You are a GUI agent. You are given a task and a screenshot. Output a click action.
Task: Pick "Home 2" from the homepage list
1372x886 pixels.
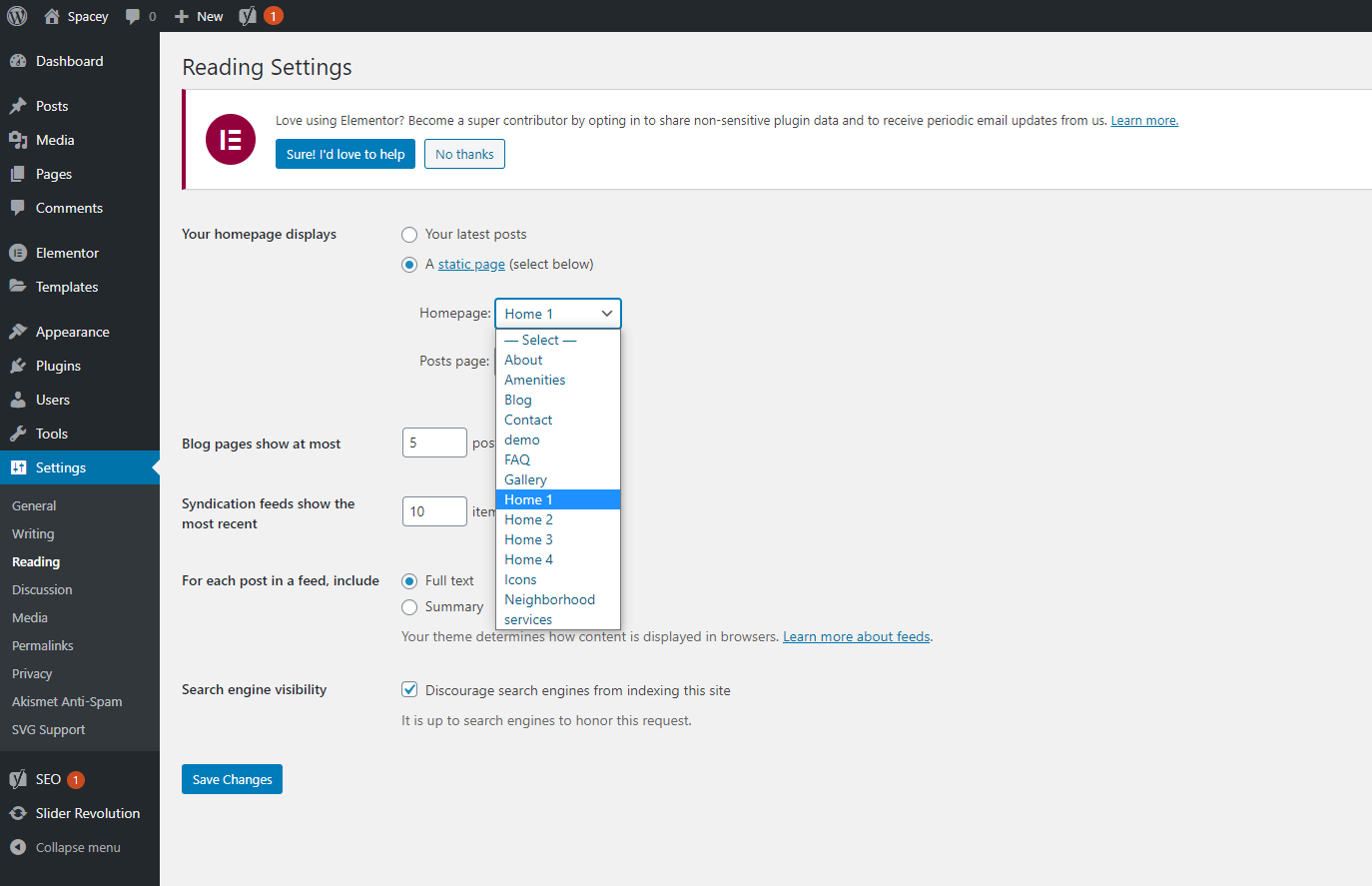click(x=528, y=519)
